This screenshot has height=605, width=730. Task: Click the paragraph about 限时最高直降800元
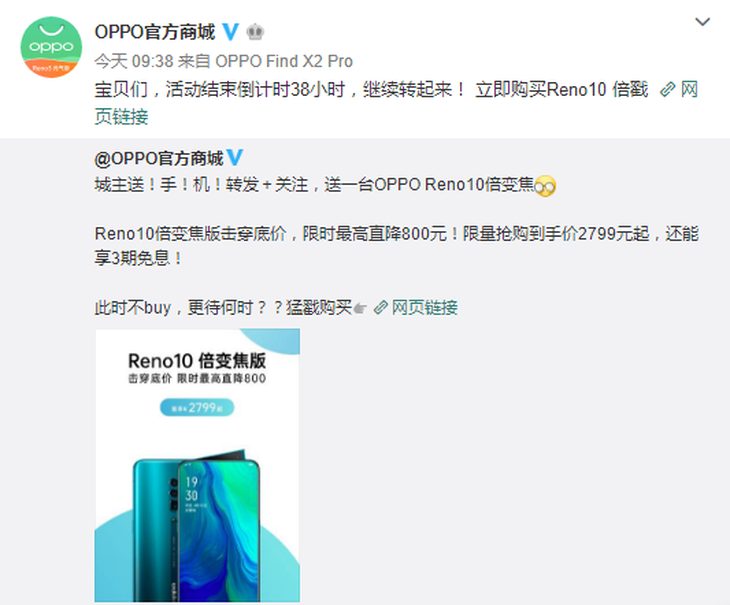point(397,246)
